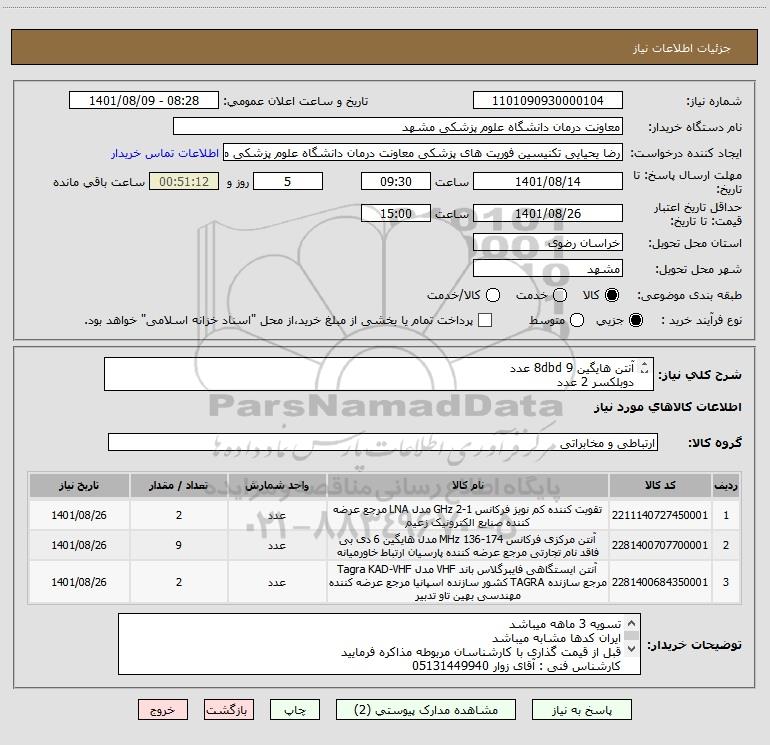Click the ایجاد کننده درخواست field

point(423,153)
